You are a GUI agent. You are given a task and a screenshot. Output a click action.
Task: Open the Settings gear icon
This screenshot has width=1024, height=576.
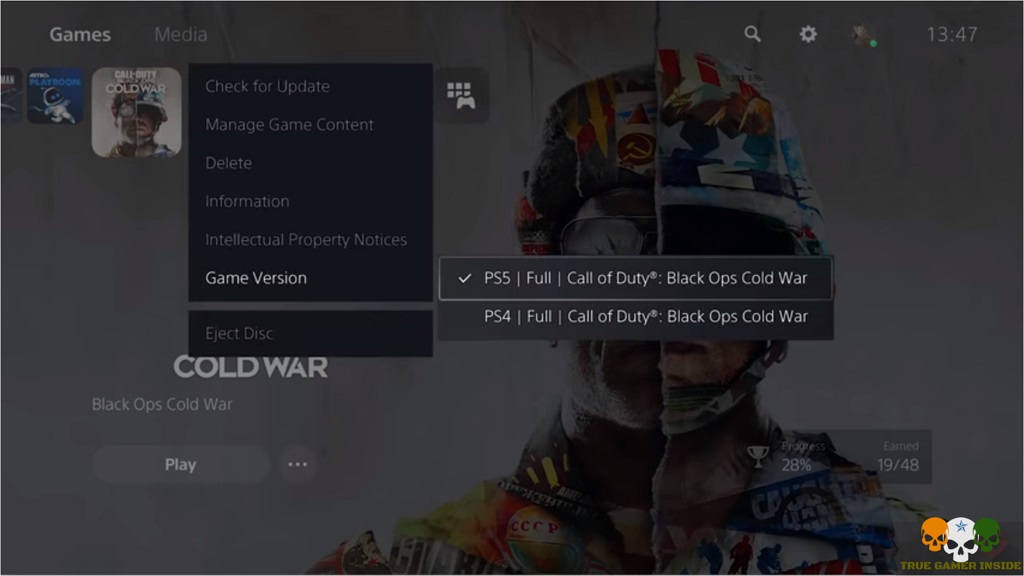click(808, 34)
